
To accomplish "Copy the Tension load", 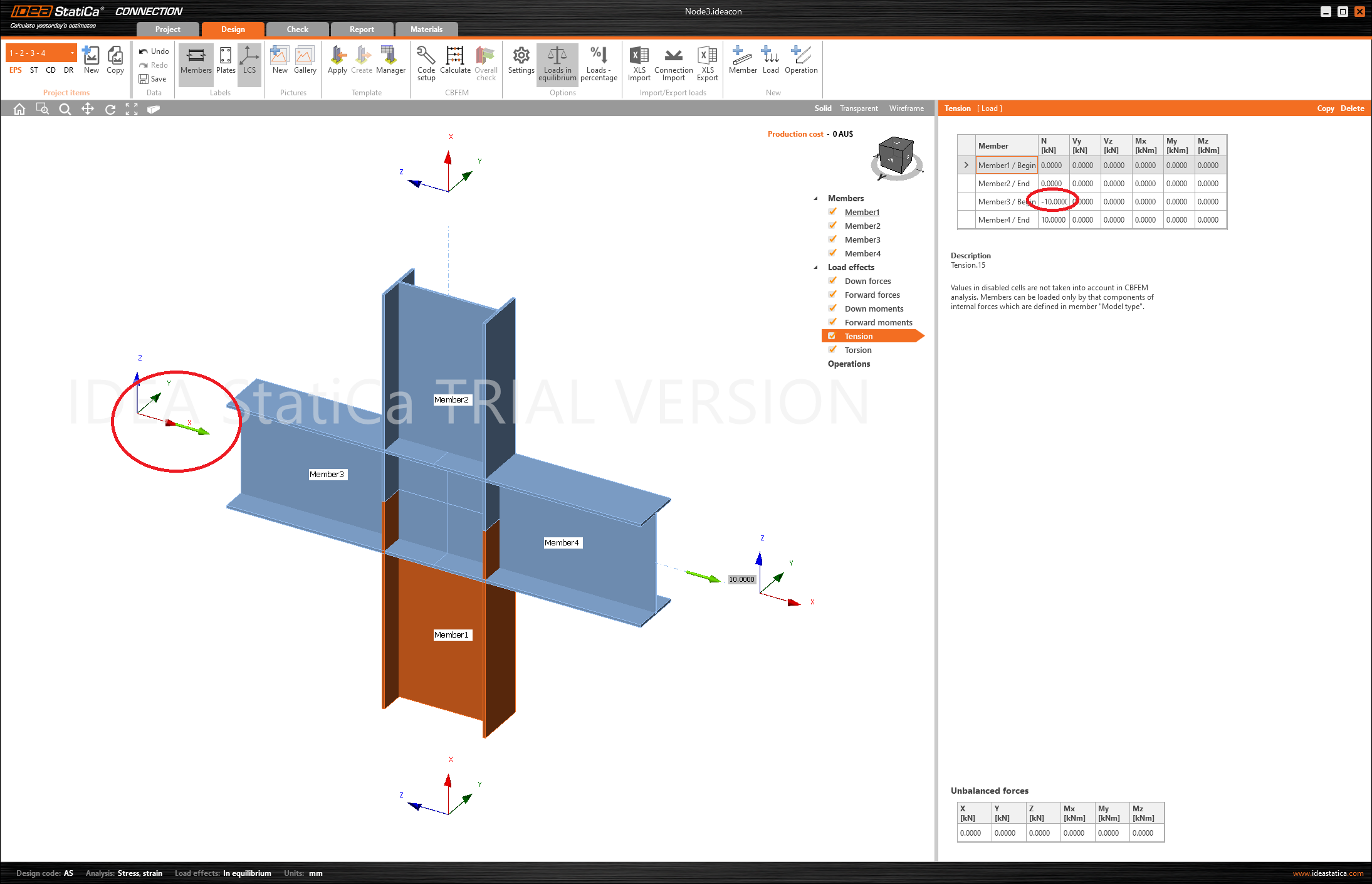I will tap(1325, 108).
